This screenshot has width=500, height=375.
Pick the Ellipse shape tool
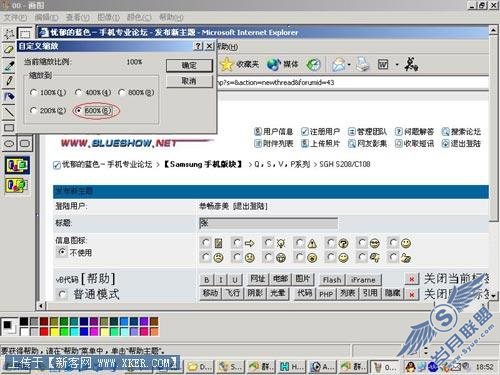(x=9, y=144)
